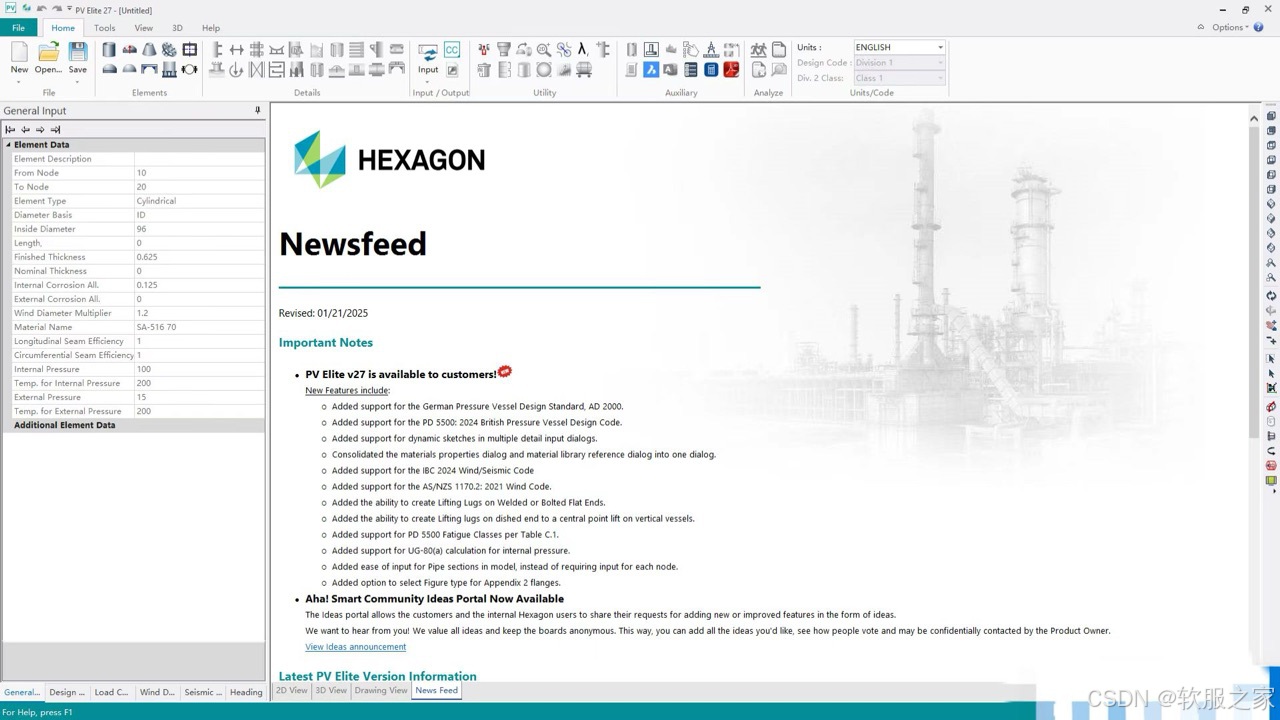Open the Help ribbon tab
The image size is (1280, 720).
(211, 28)
